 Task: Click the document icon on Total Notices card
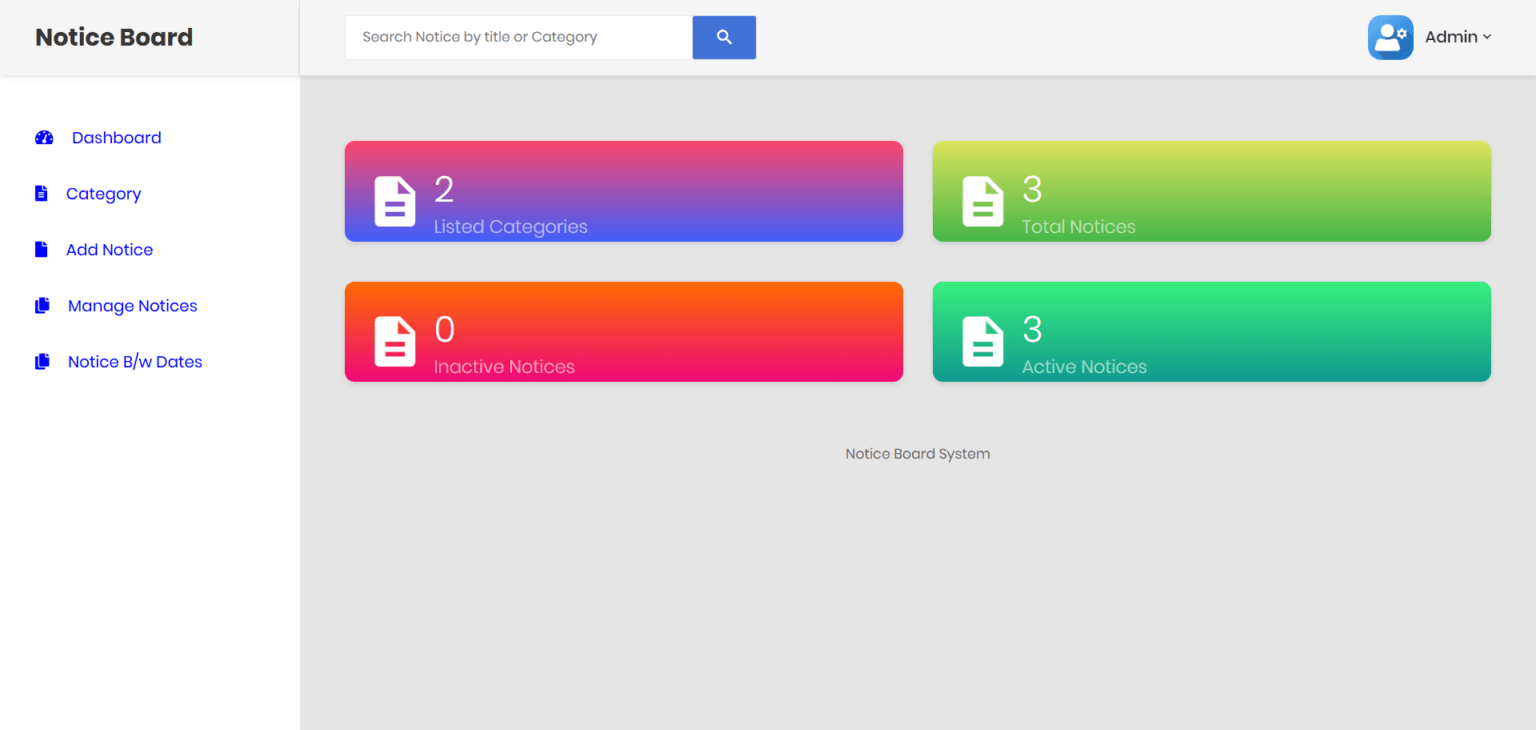(x=983, y=201)
